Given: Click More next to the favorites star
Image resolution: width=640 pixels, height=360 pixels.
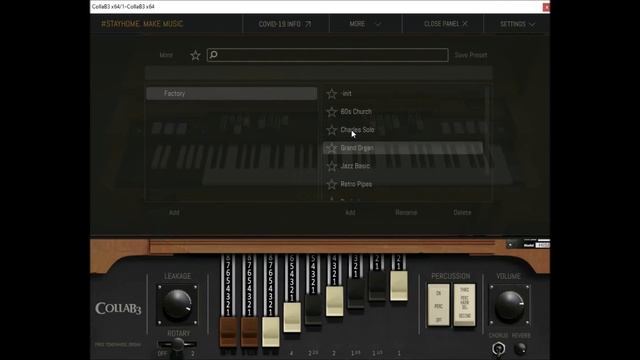Looking at the screenshot, I should click(166, 55).
